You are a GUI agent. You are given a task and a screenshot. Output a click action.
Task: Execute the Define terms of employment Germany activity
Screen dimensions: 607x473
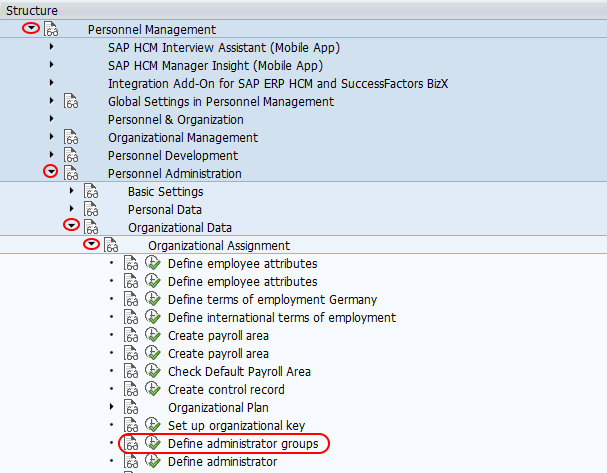tap(153, 298)
